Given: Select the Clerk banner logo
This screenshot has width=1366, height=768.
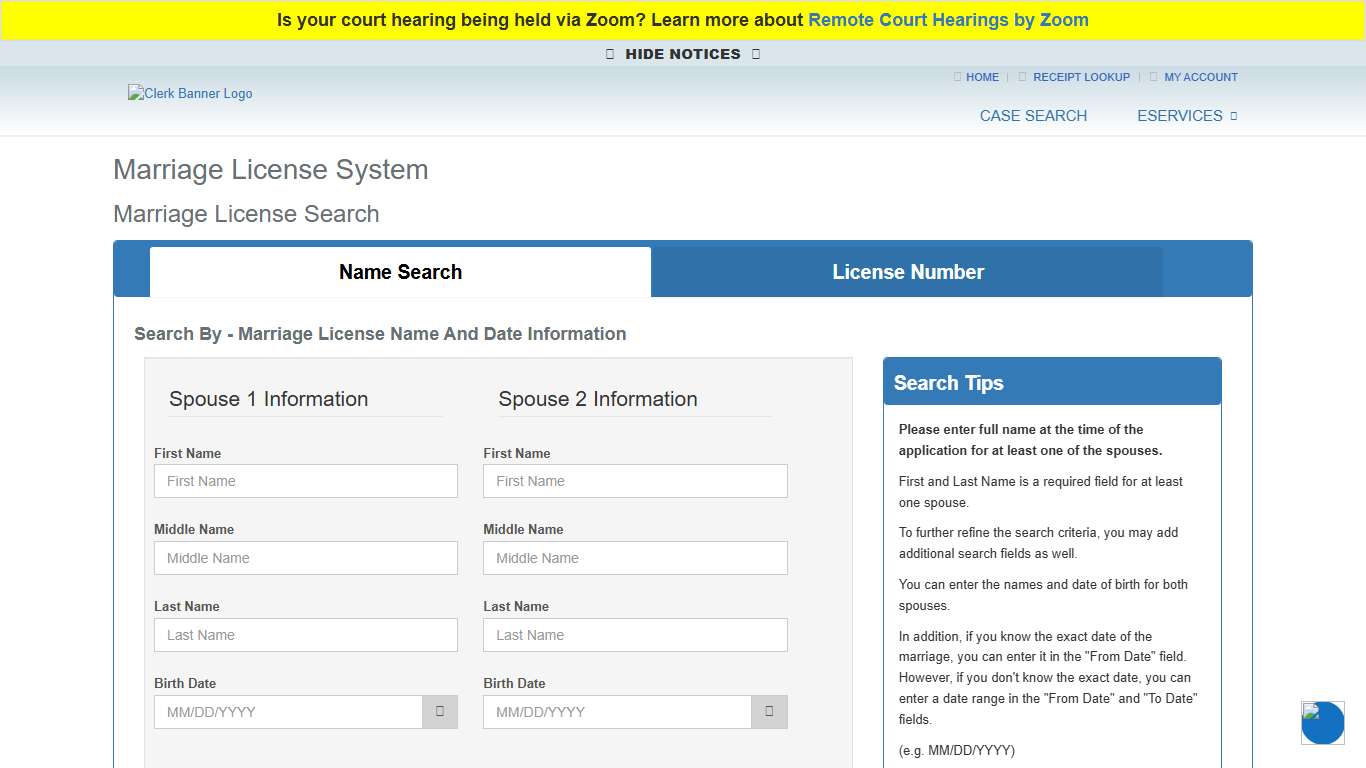Looking at the screenshot, I should (190, 93).
